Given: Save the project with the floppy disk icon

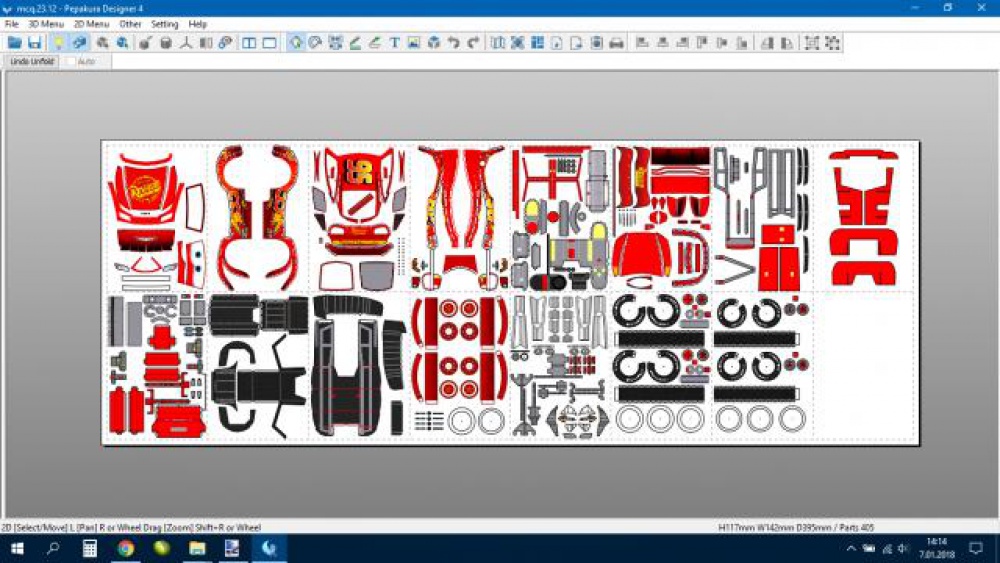Looking at the screenshot, I should tap(34, 43).
